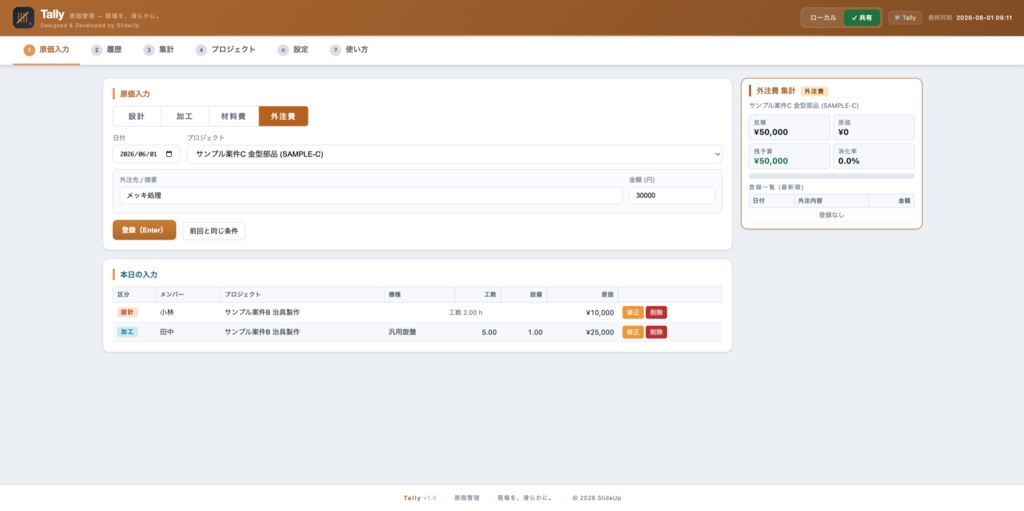Viewport: 1024px width, 511px height.
Task: Open the 集計 tab
Action: (x=159, y=50)
